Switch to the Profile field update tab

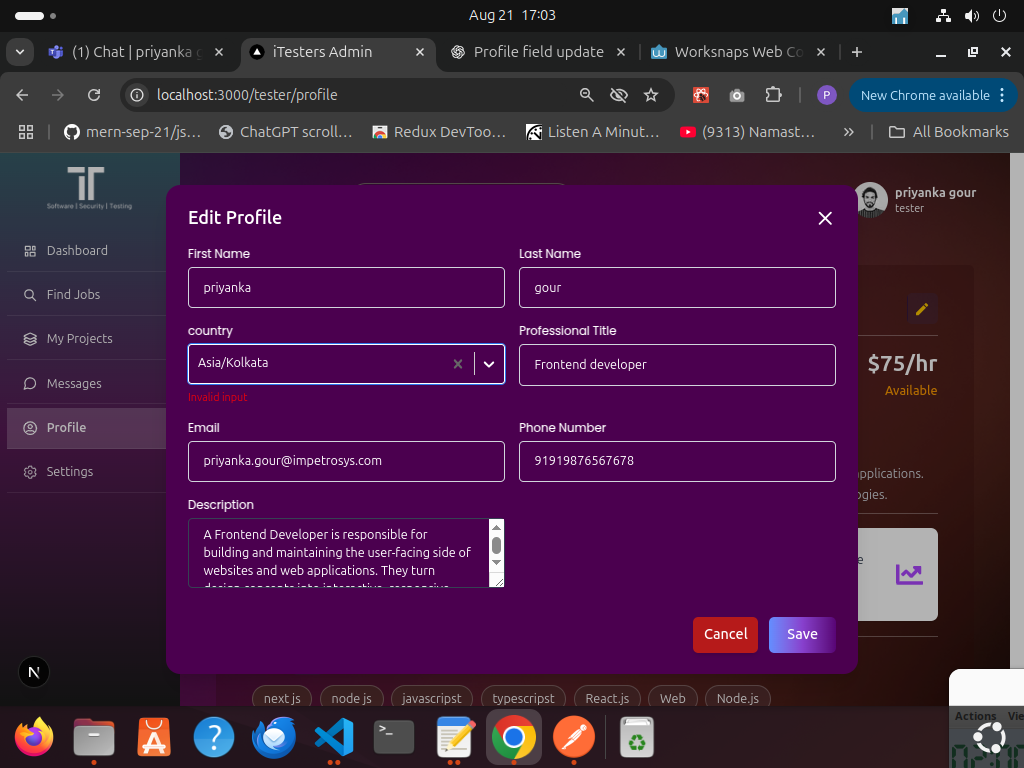[x=538, y=52]
